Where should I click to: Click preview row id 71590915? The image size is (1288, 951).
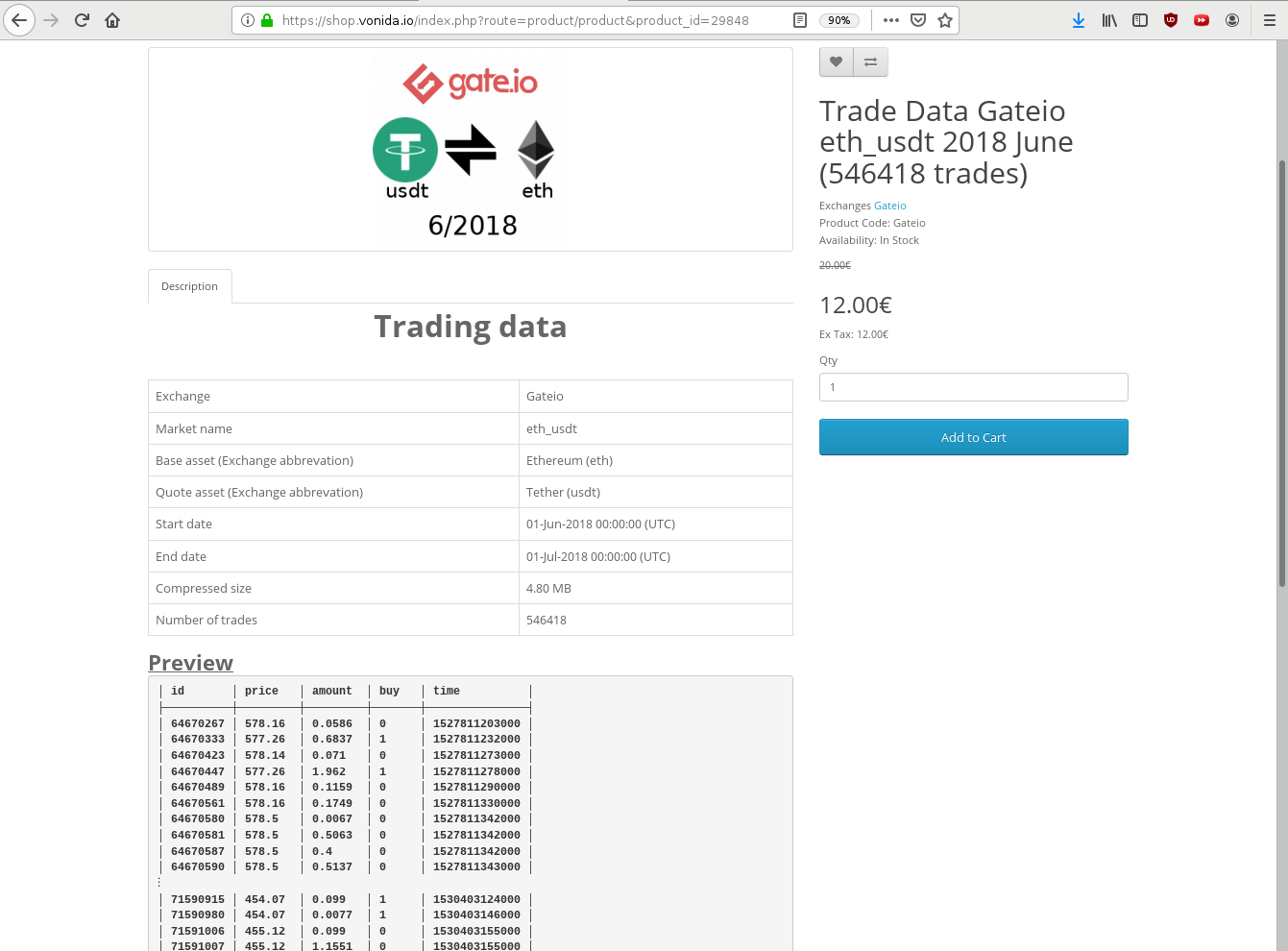[198, 899]
